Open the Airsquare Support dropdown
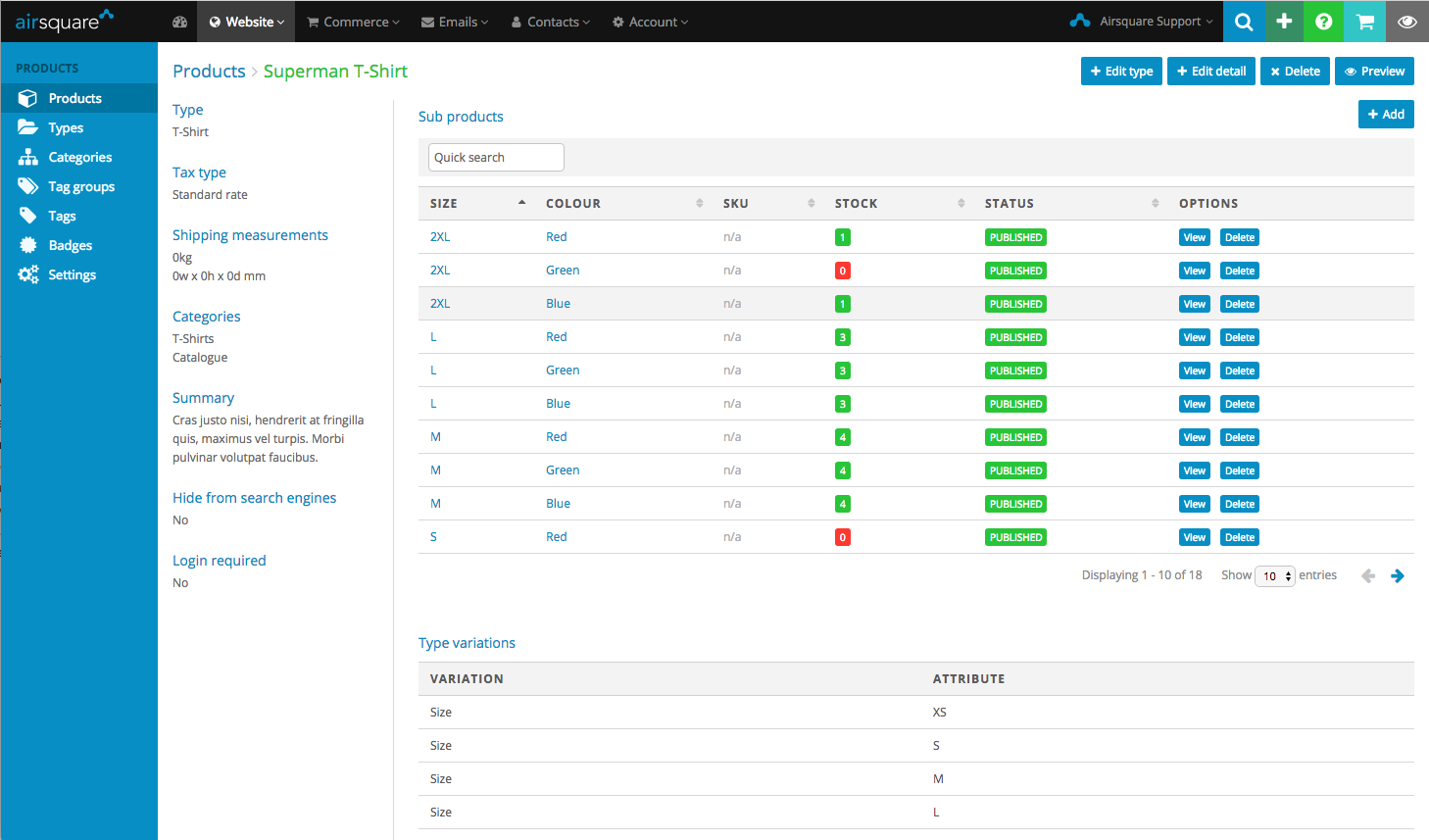The height and width of the screenshot is (840, 1429). click(x=1142, y=22)
